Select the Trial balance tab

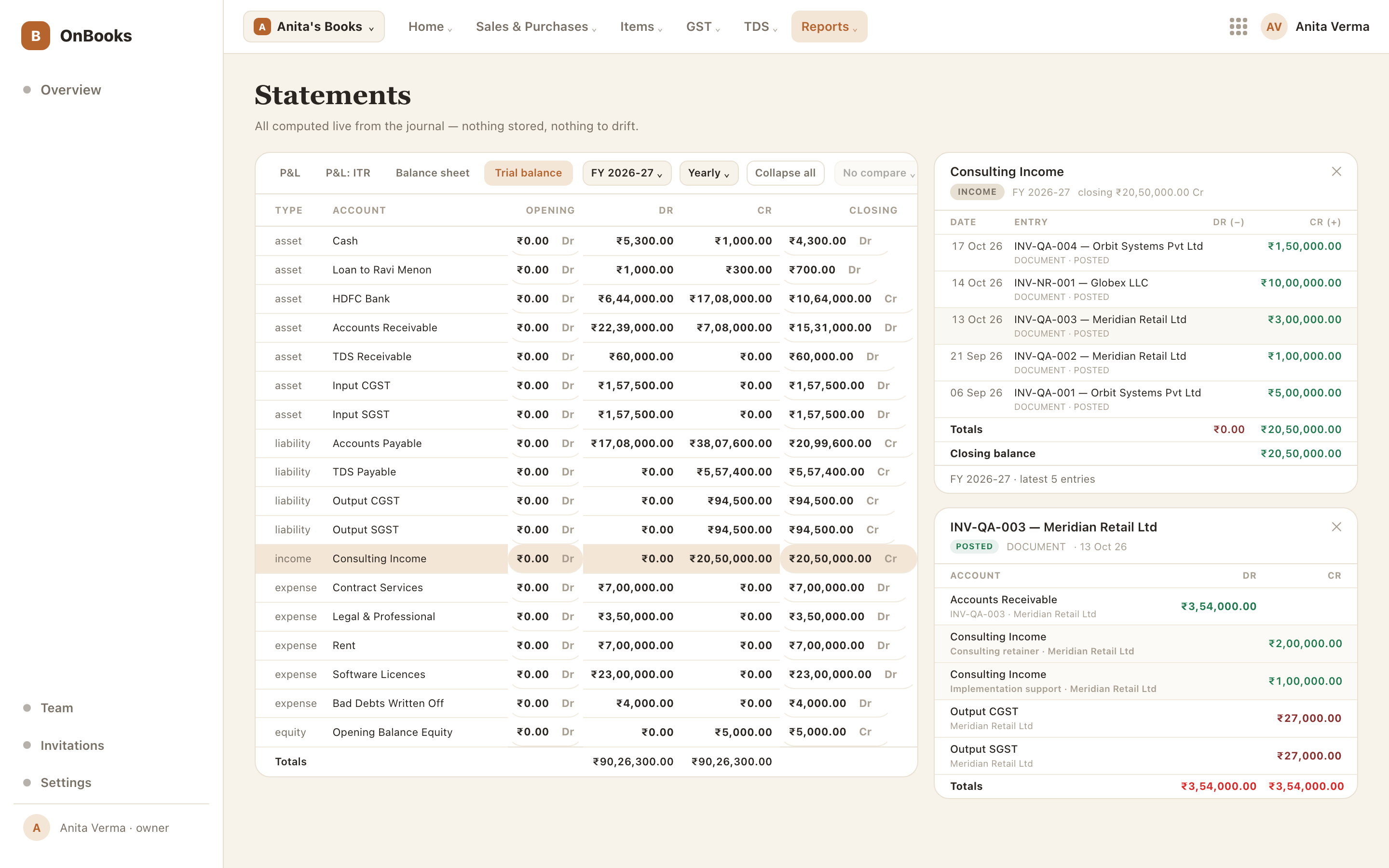[x=528, y=173]
